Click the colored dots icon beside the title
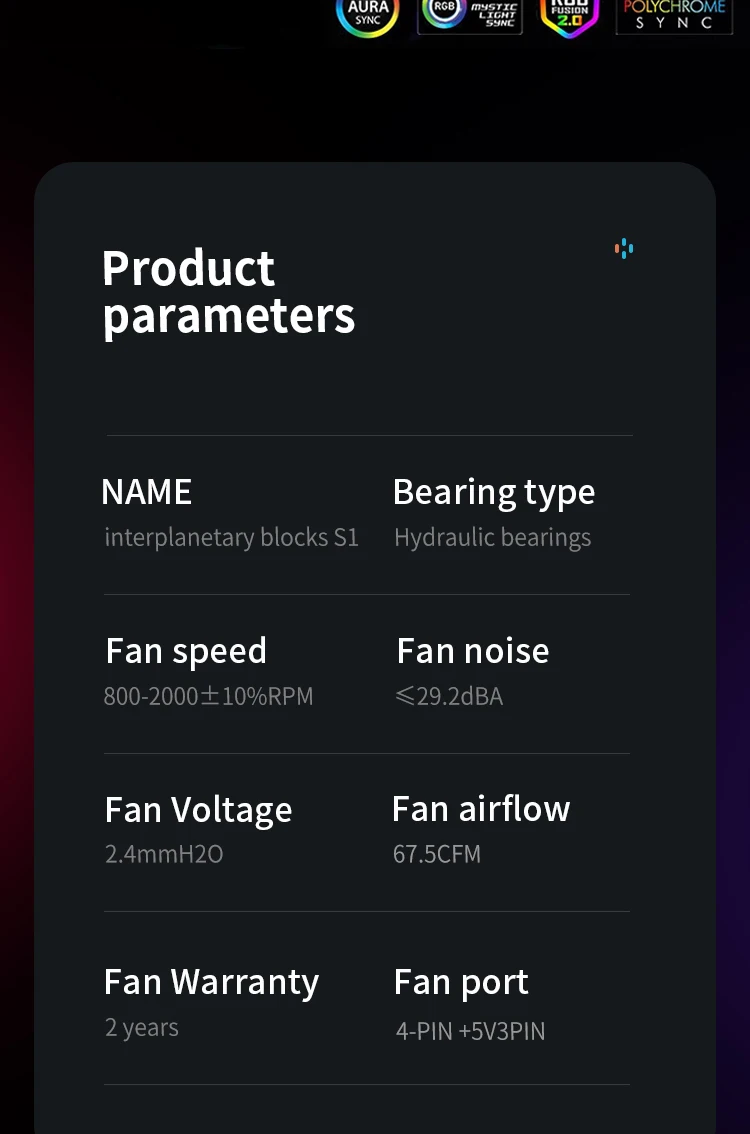Image resolution: width=750 pixels, height=1134 pixels. coord(624,249)
